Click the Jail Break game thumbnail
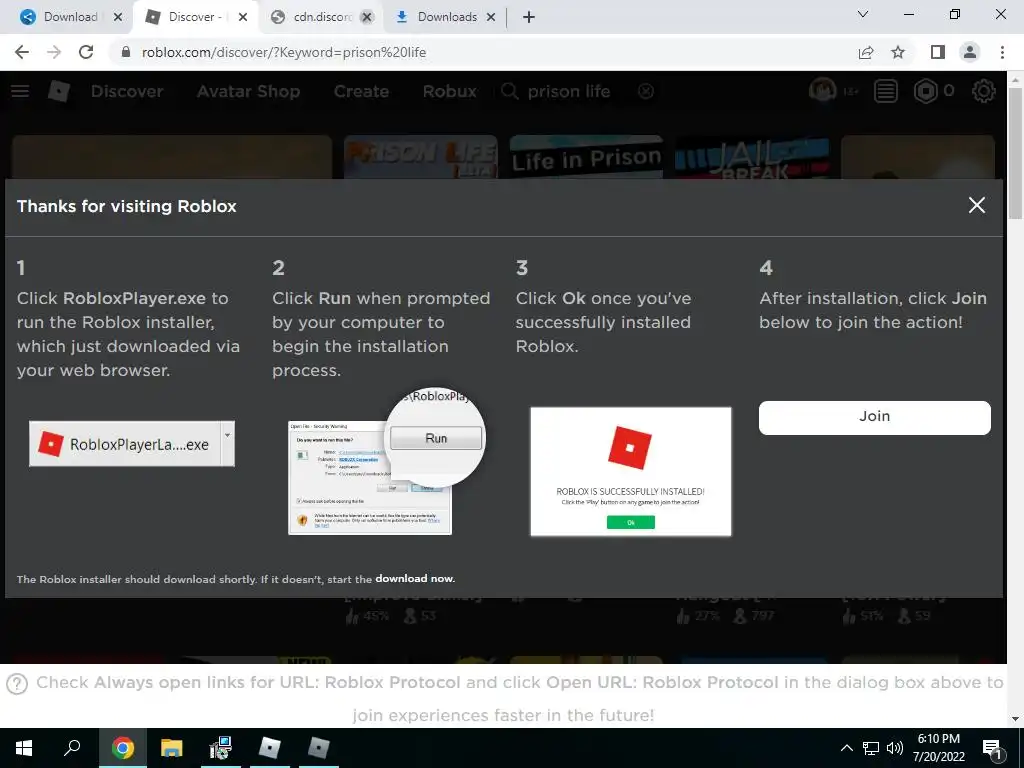 tap(752, 157)
